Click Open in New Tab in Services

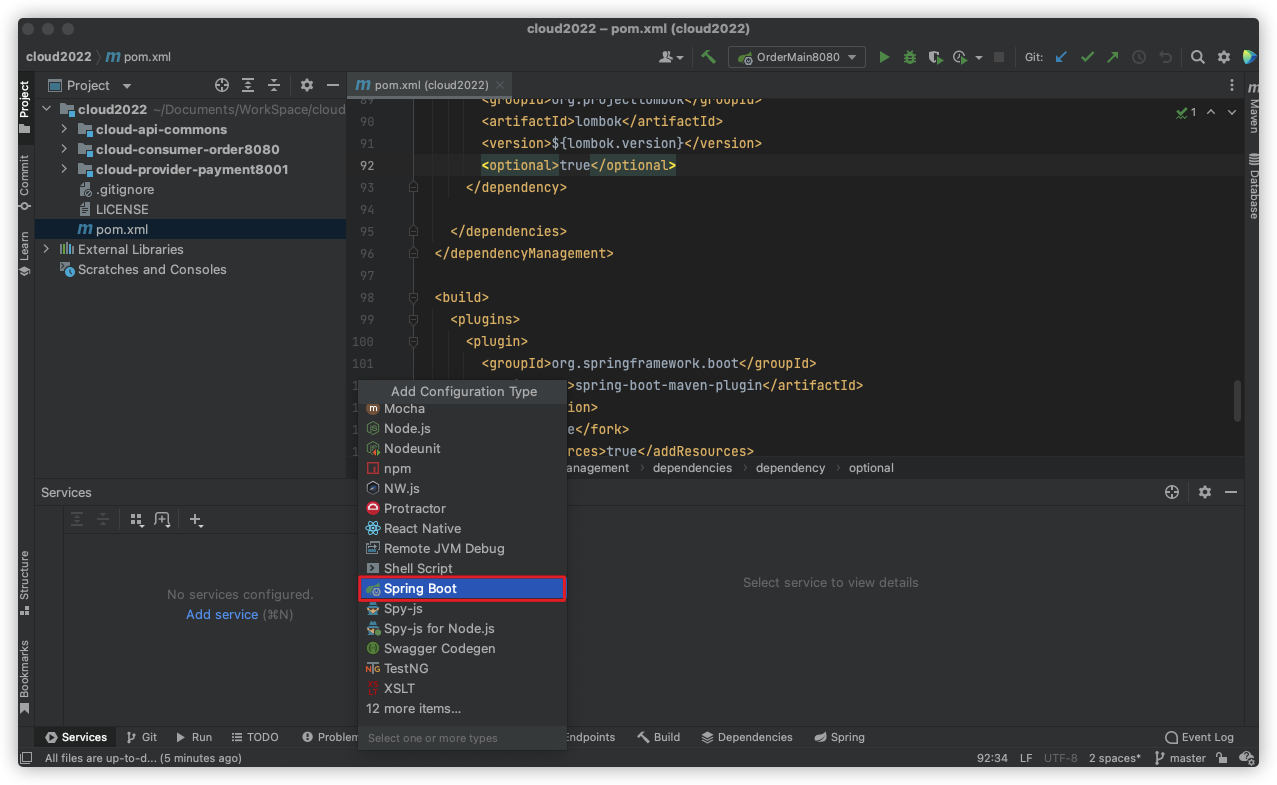(x=163, y=520)
